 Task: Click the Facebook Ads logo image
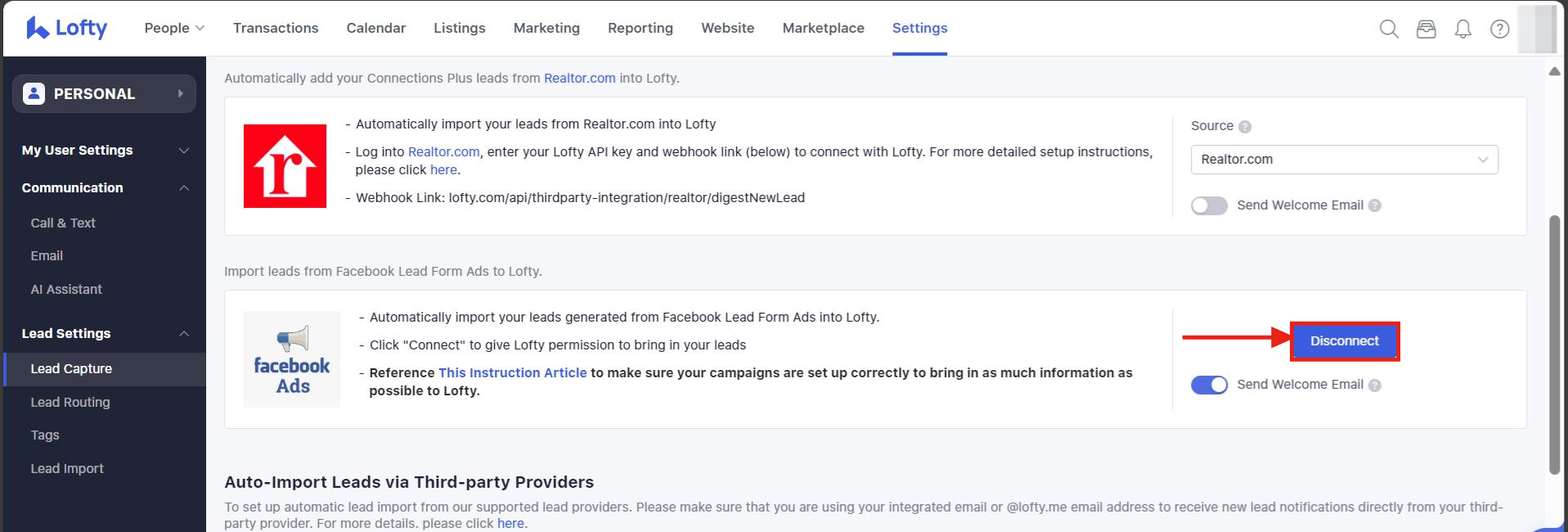(292, 359)
